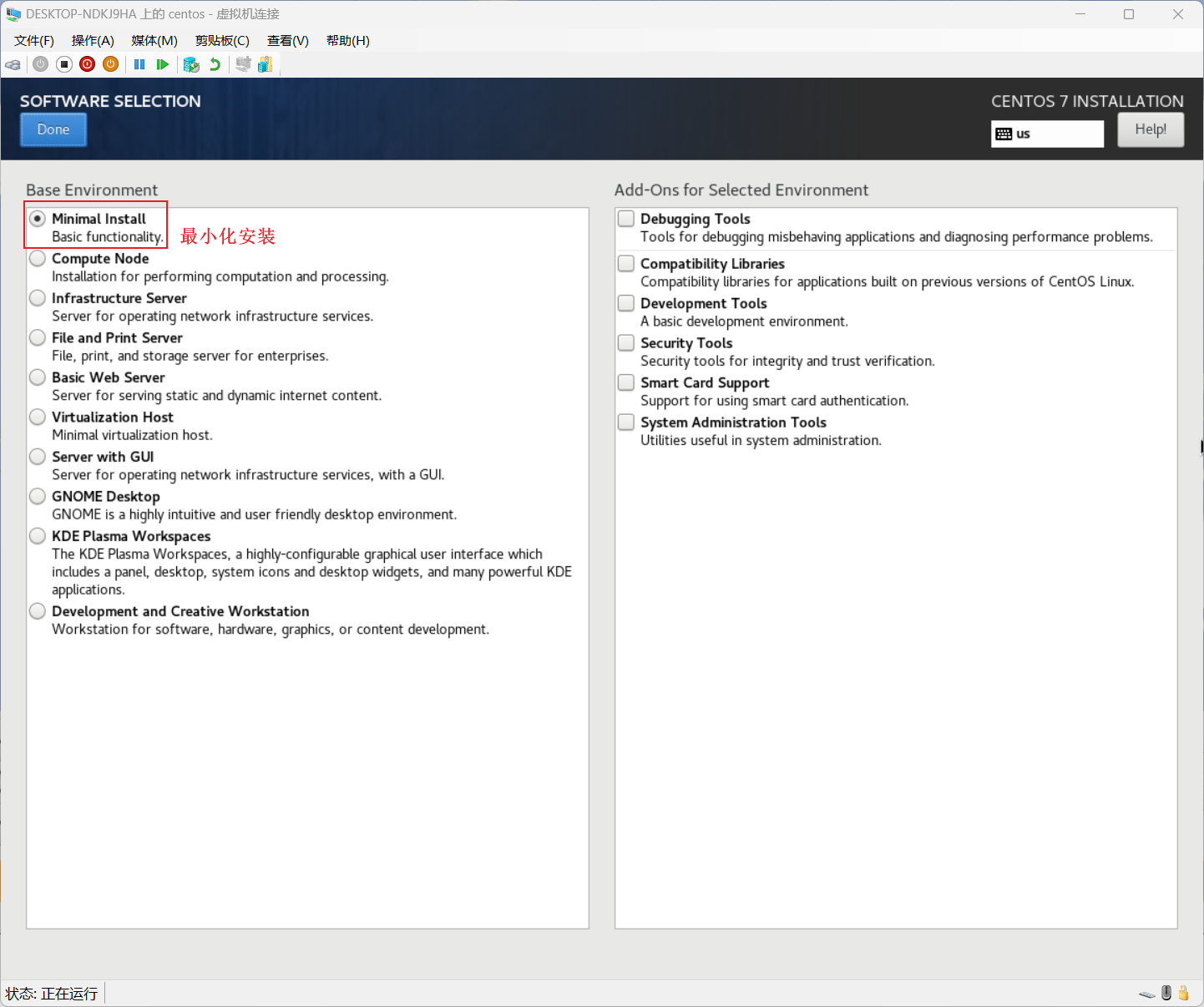Click the CENTOS 7 INSTALLATION label

click(1087, 101)
